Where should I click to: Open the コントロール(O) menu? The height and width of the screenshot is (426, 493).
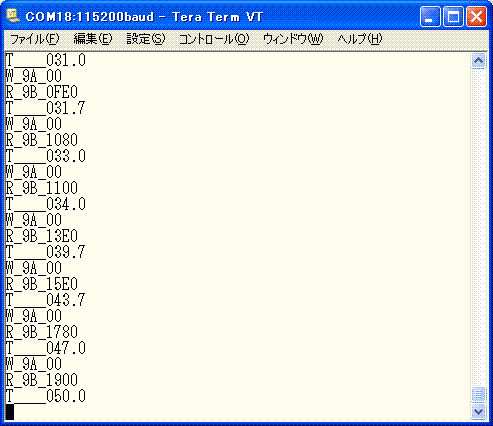[x=214, y=39]
